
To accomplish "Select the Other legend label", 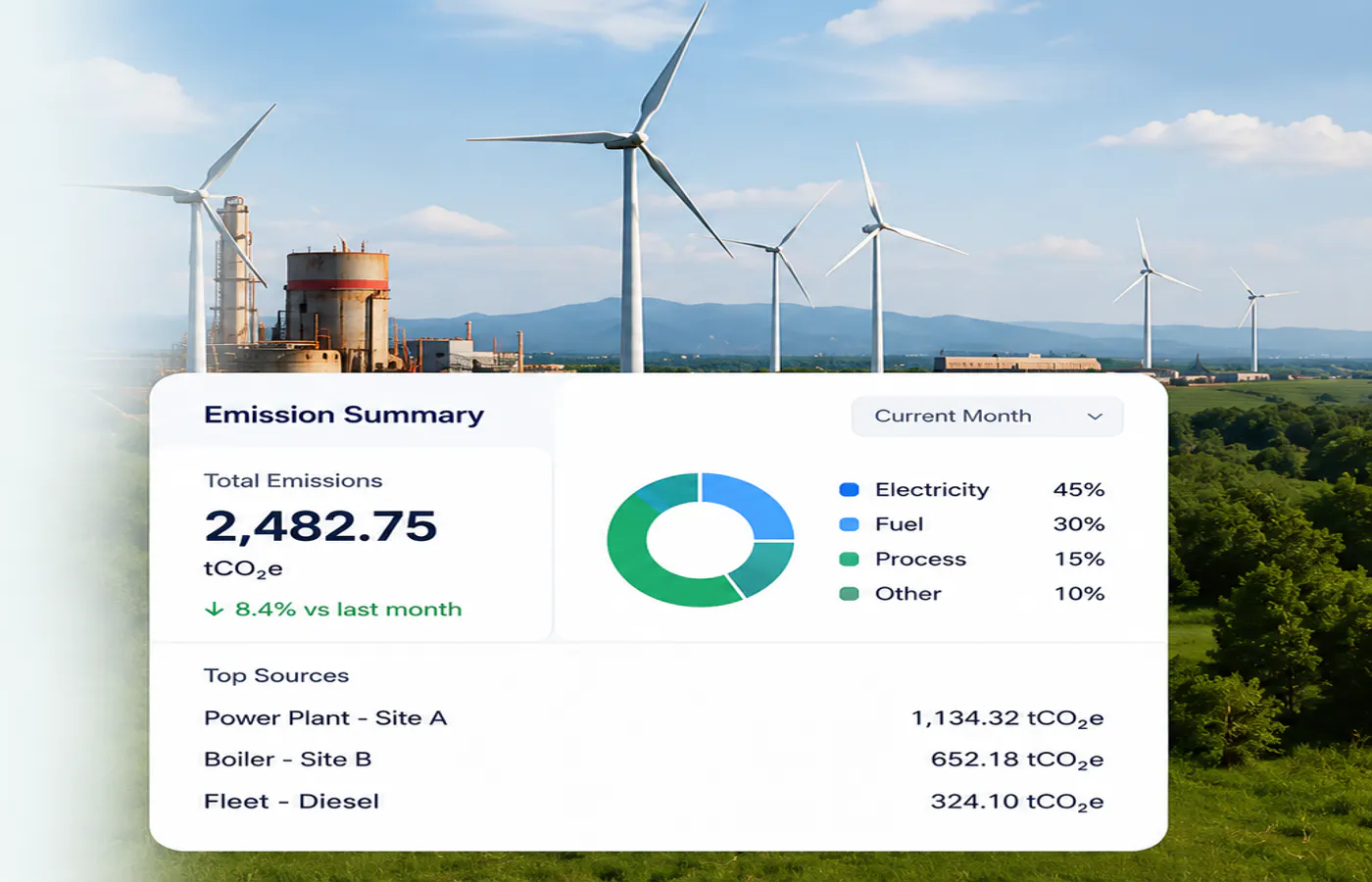I will pos(907,594).
